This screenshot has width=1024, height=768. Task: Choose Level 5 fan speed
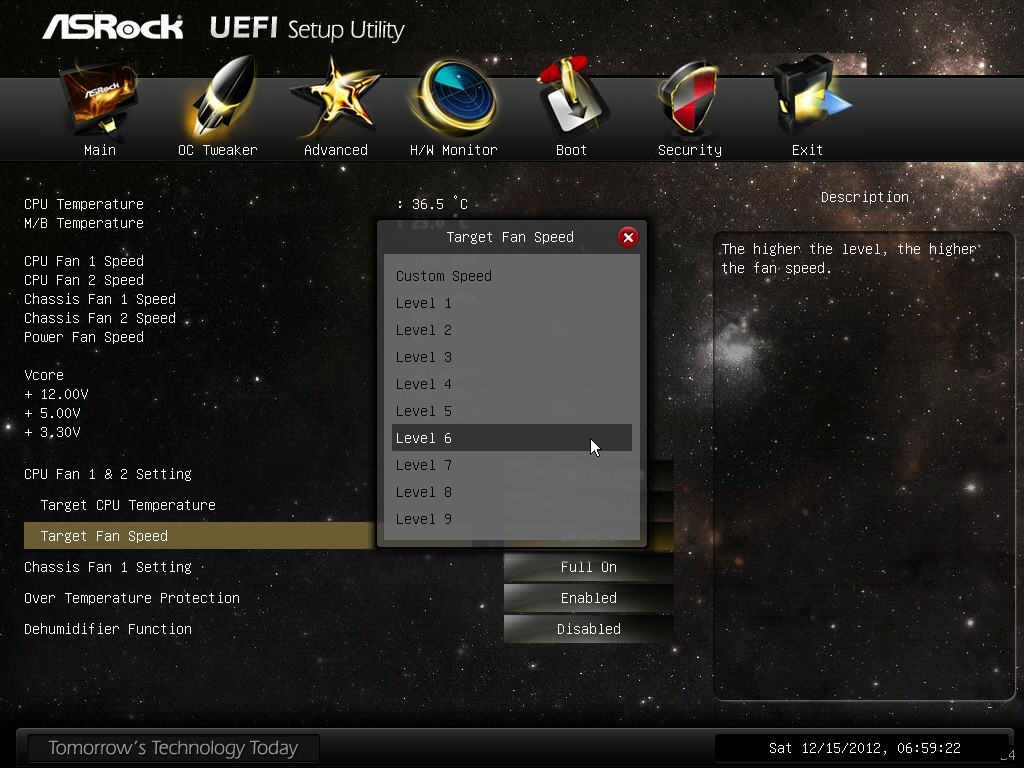pyautogui.click(x=511, y=411)
